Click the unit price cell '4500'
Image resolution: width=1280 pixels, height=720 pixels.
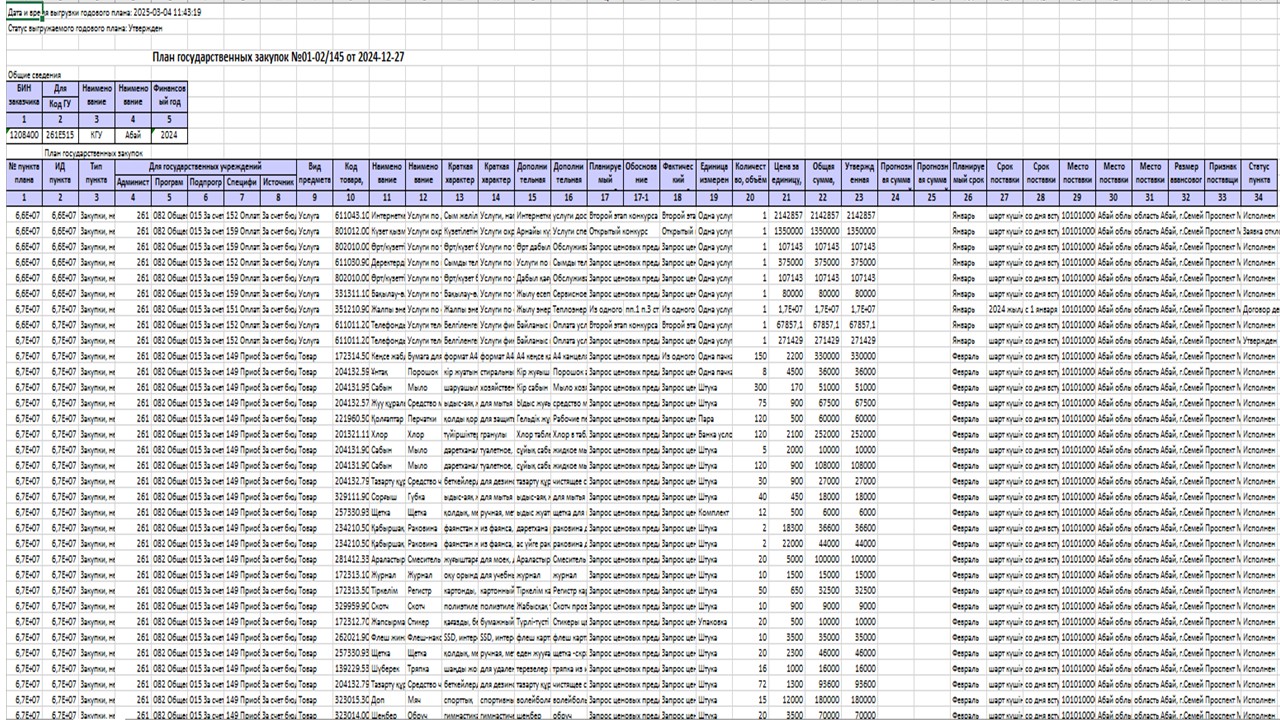[787, 372]
